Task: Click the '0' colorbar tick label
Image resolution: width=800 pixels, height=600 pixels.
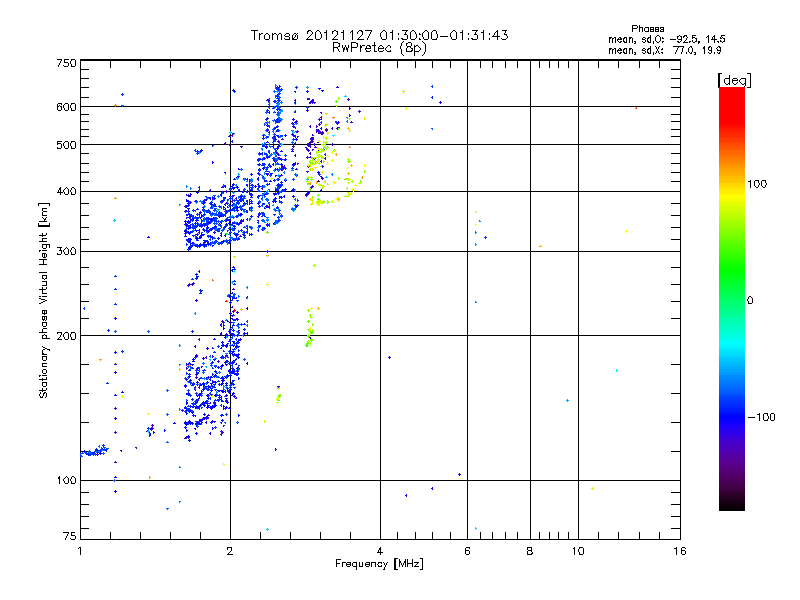Action: (x=750, y=301)
